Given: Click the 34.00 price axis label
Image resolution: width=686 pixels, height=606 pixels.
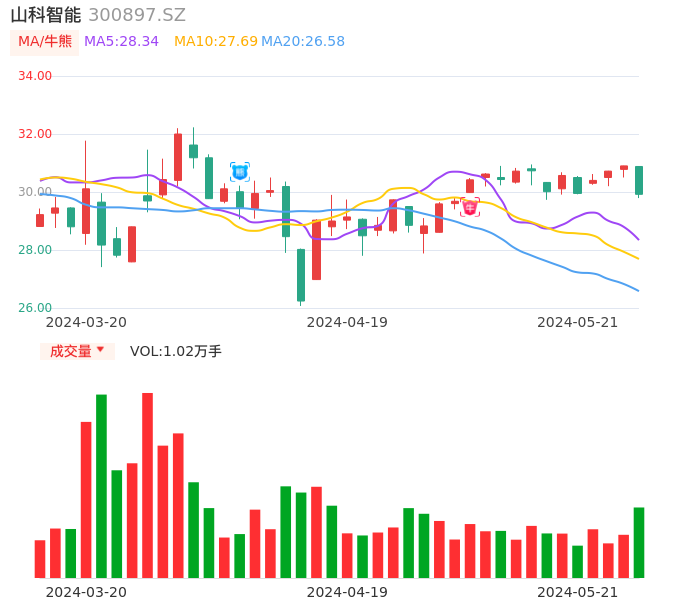Looking at the screenshot, I should click(35, 76).
